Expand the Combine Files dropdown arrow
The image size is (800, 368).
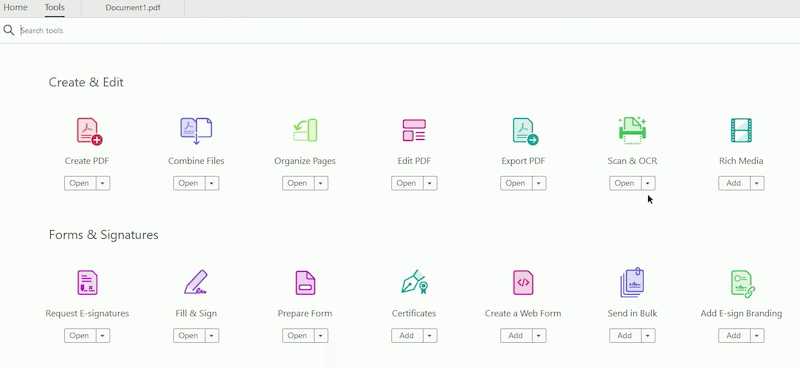[212, 183]
